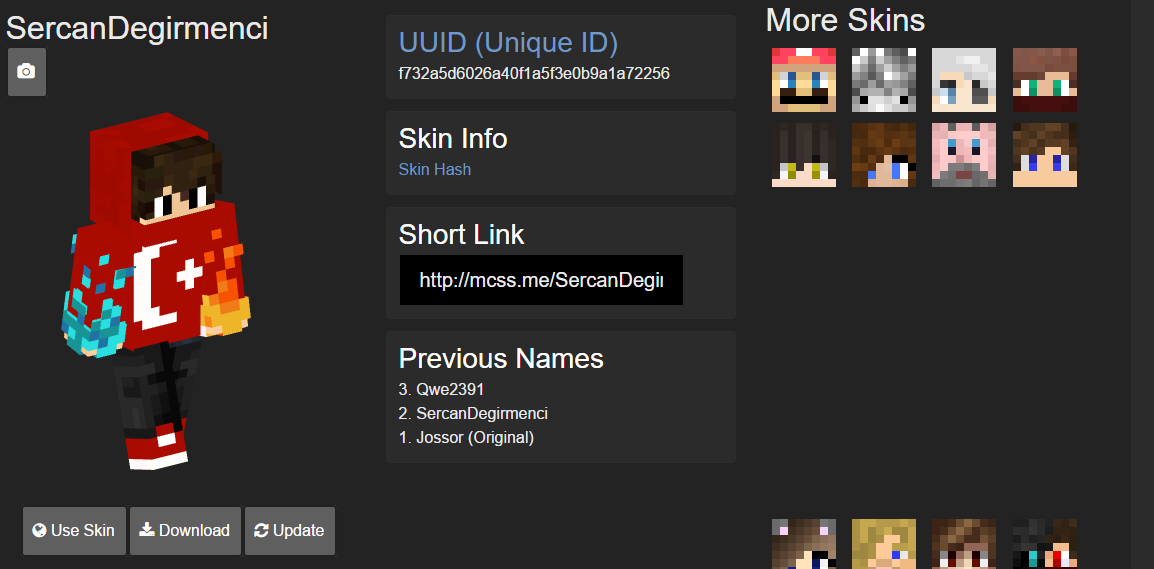Open the red-cap mustache skin head
Viewport: 1154px width, 569px height.
[x=804, y=79]
